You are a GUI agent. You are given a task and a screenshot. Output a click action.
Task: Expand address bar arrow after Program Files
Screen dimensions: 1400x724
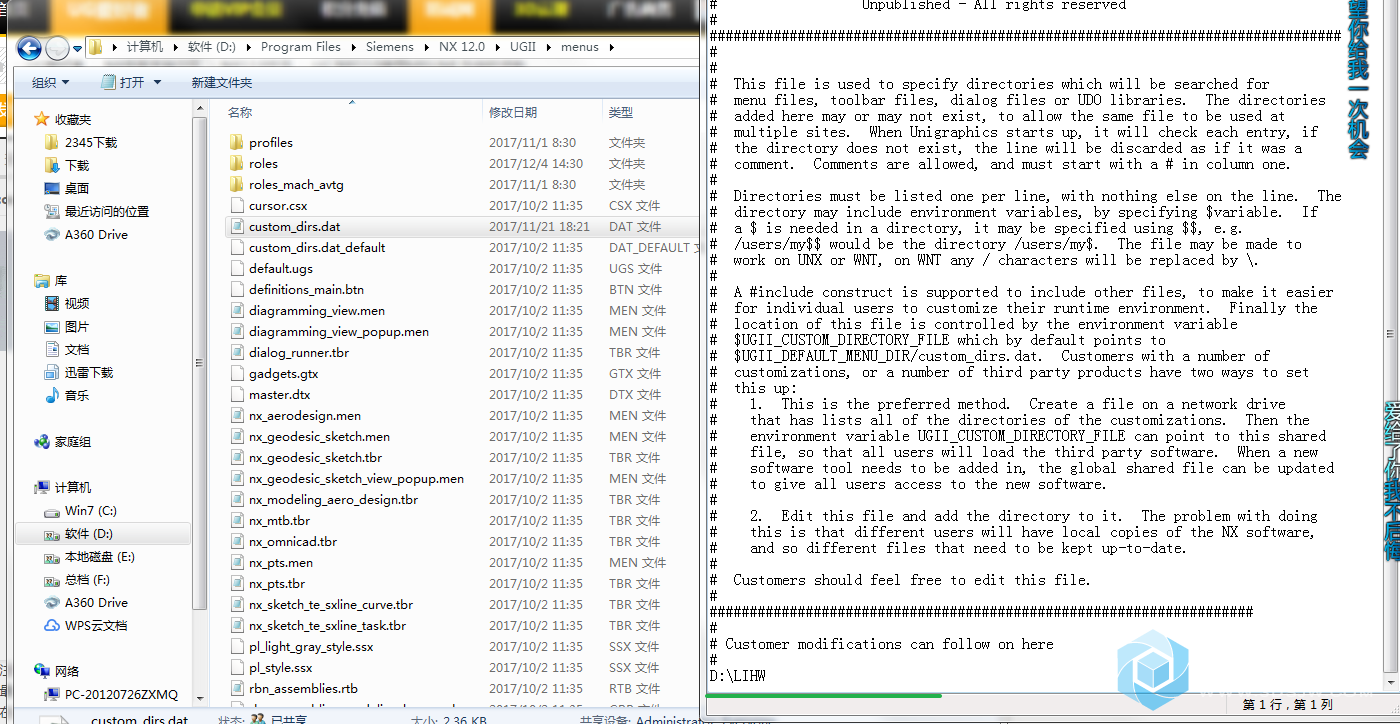(x=353, y=47)
